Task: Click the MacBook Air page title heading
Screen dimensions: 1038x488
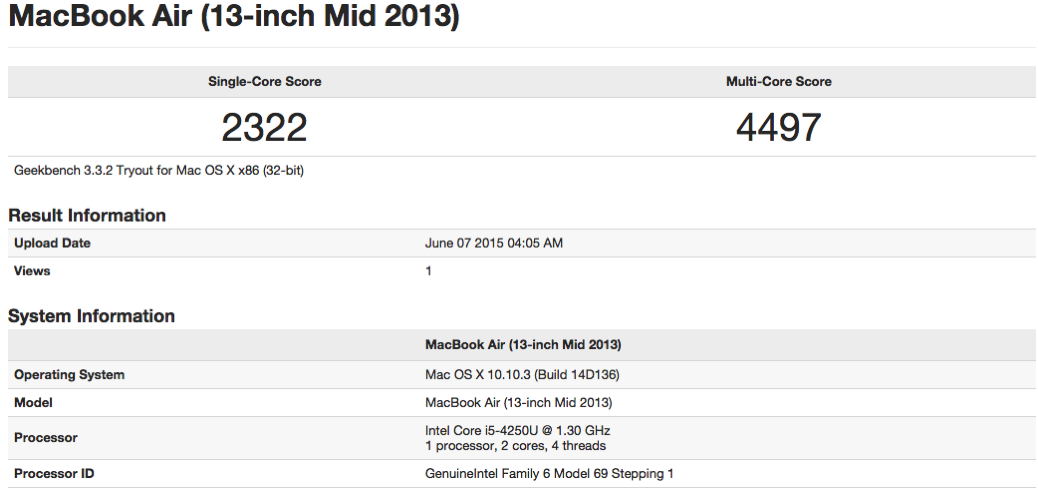Action: coord(234,17)
